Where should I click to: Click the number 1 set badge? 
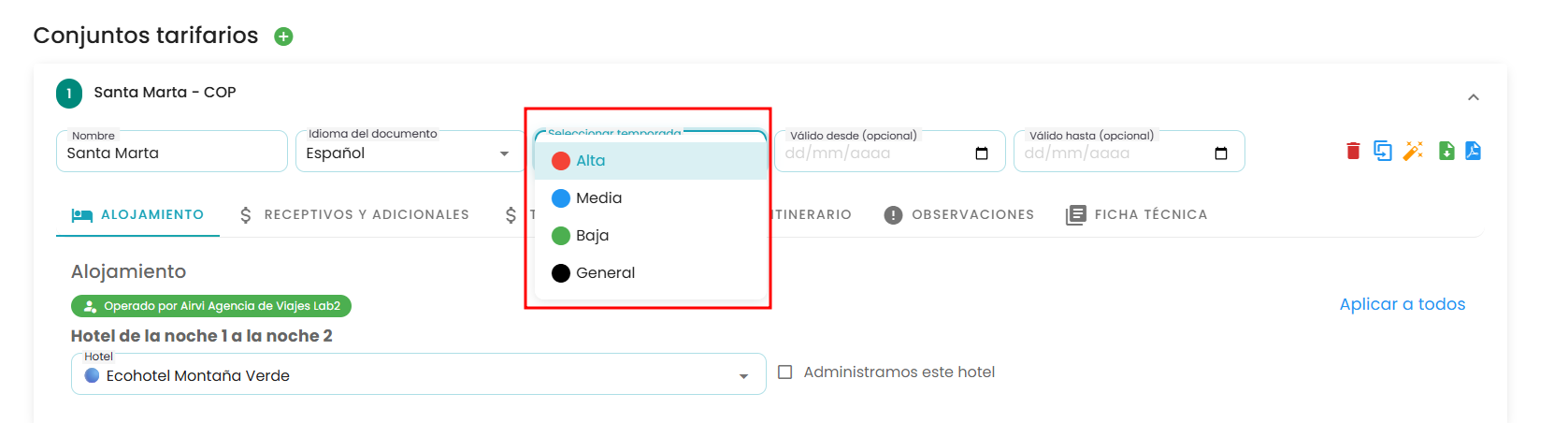(69, 93)
